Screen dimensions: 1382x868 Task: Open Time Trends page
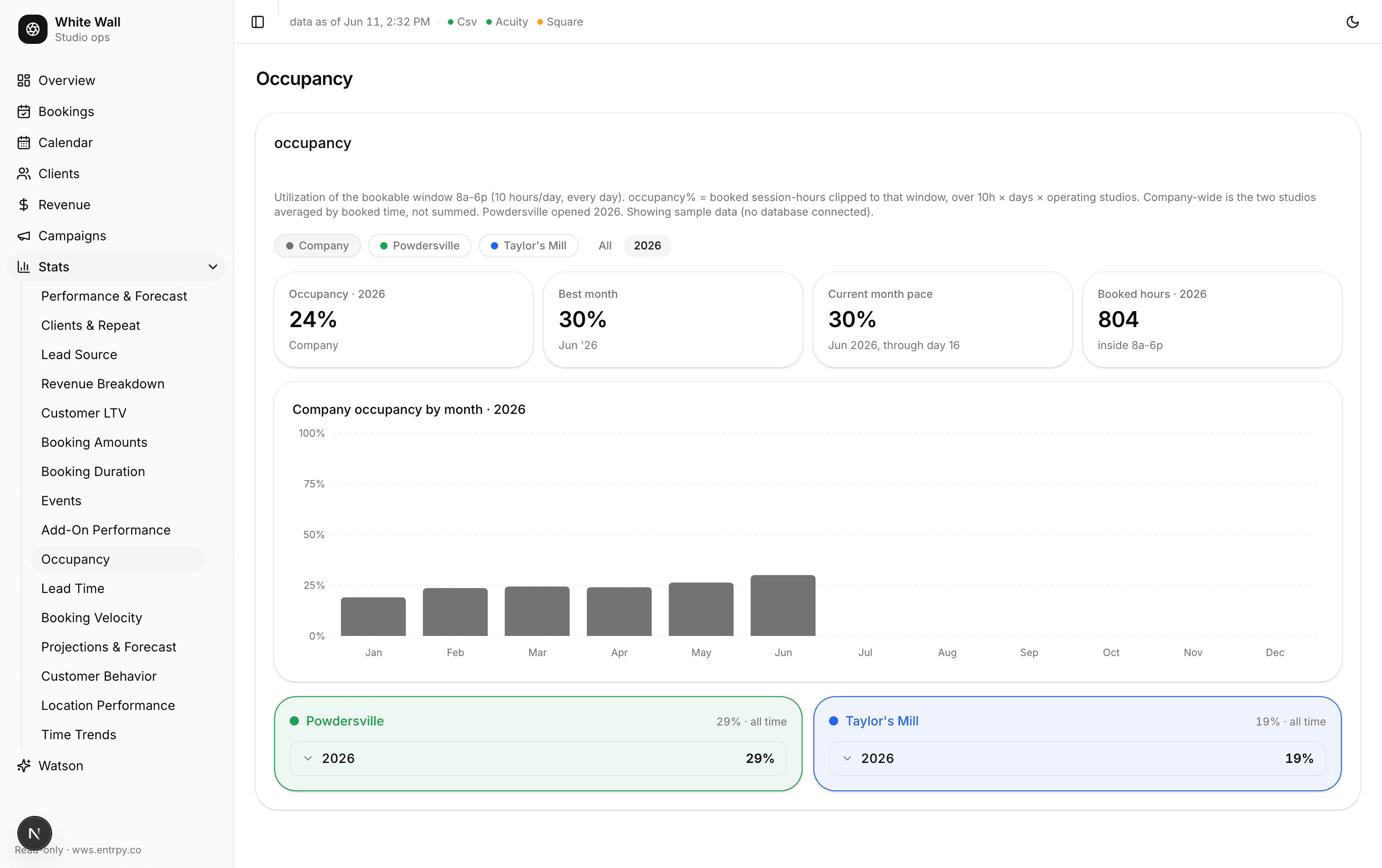point(79,735)
